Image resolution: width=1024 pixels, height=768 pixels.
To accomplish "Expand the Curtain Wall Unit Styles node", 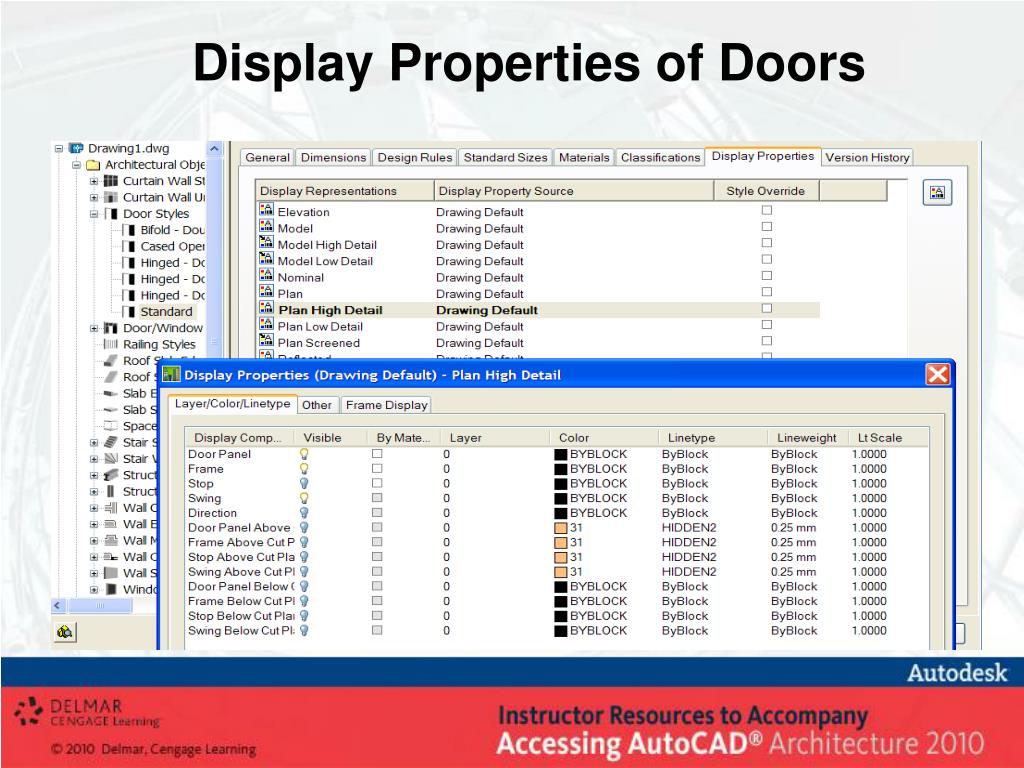I will (x=93, y=197).
